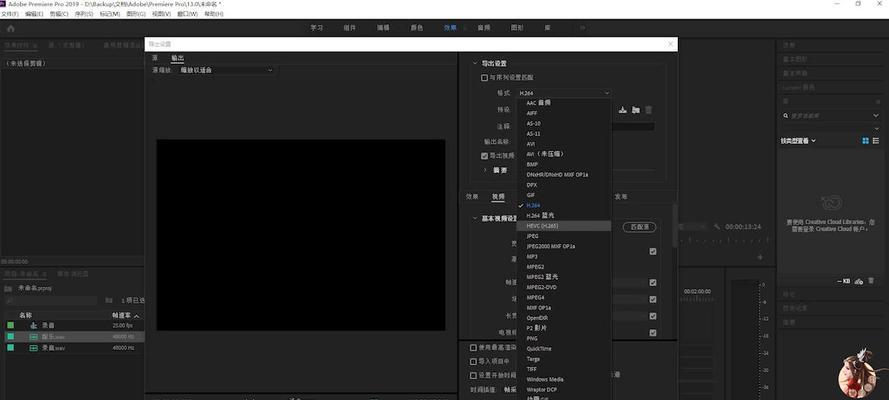Viewport: 889px width, 400px height.
Task: Open the 帮助(H) menu
Action: tap(213, 14)
